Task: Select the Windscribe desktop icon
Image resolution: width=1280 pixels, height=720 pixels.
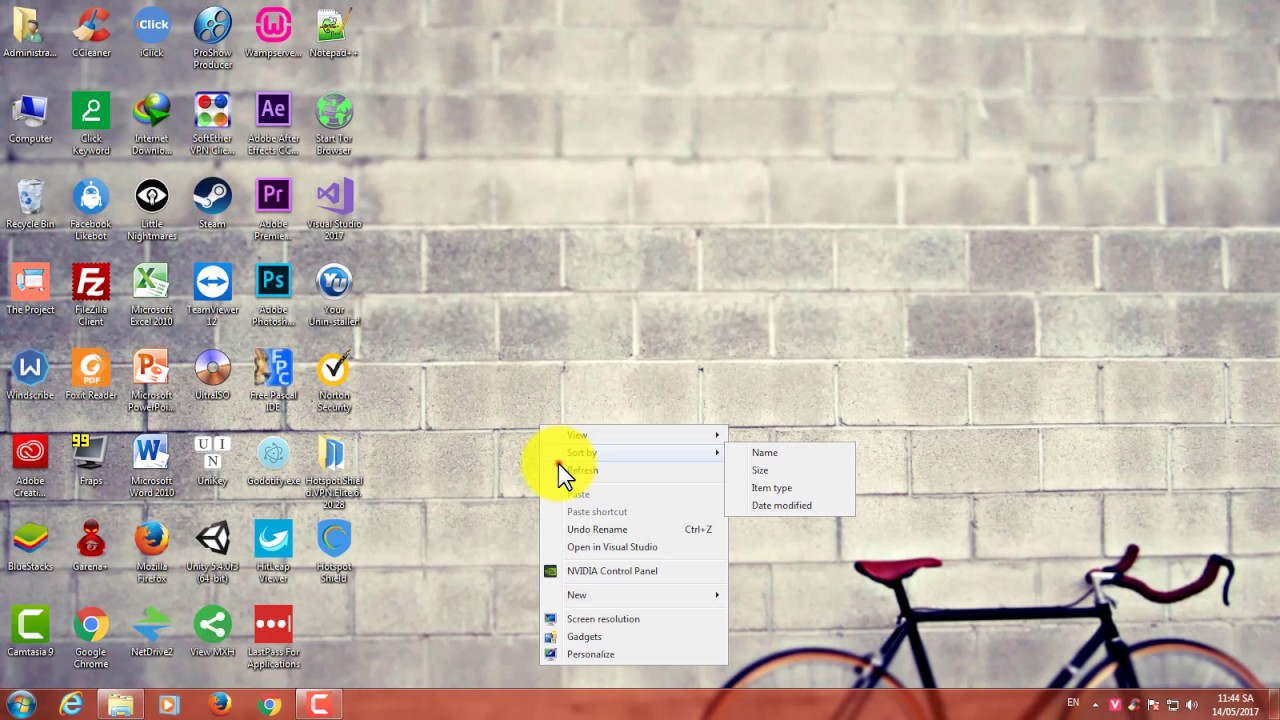Action: pyautogui.click(x=30, y=376)
